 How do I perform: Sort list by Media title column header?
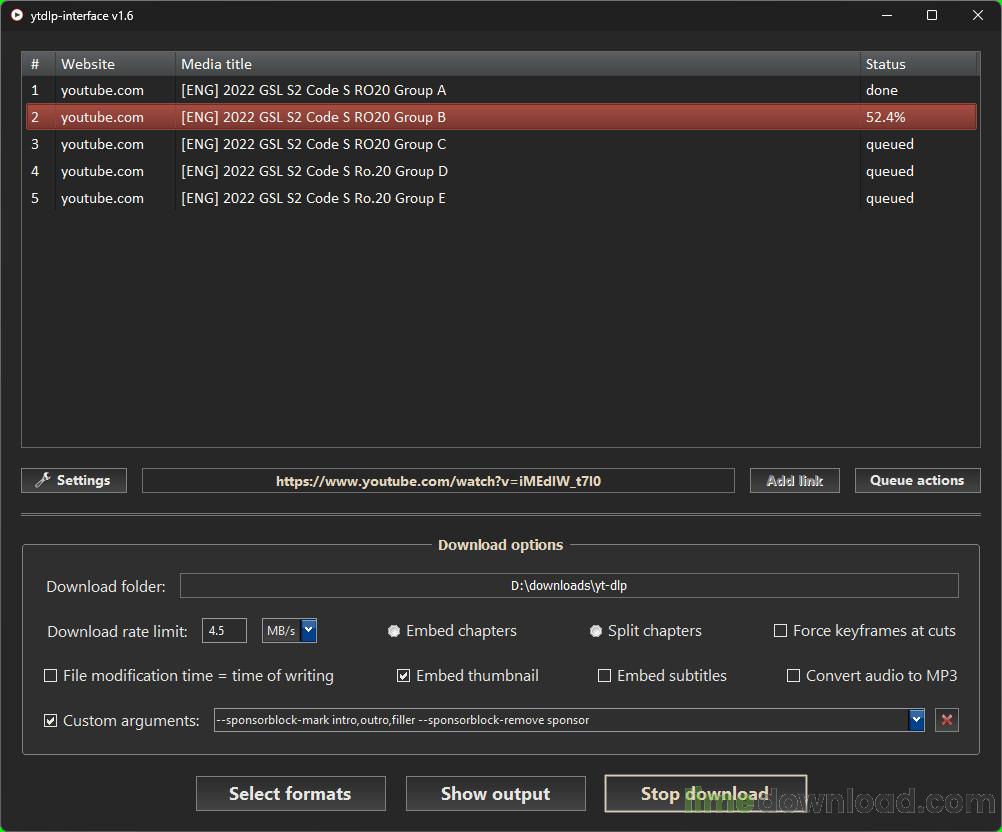[516, 64]
